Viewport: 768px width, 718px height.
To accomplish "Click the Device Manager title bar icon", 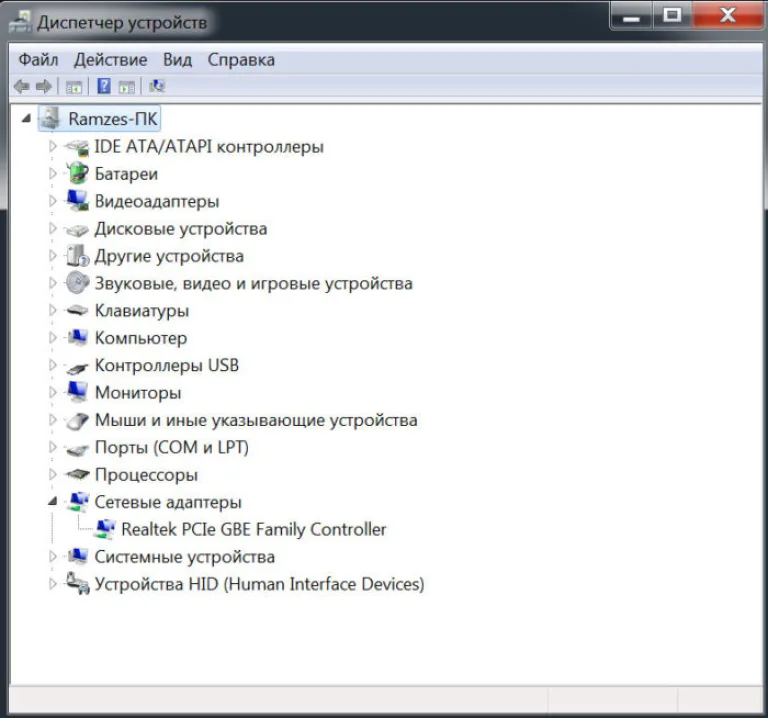I will point(20,22).
